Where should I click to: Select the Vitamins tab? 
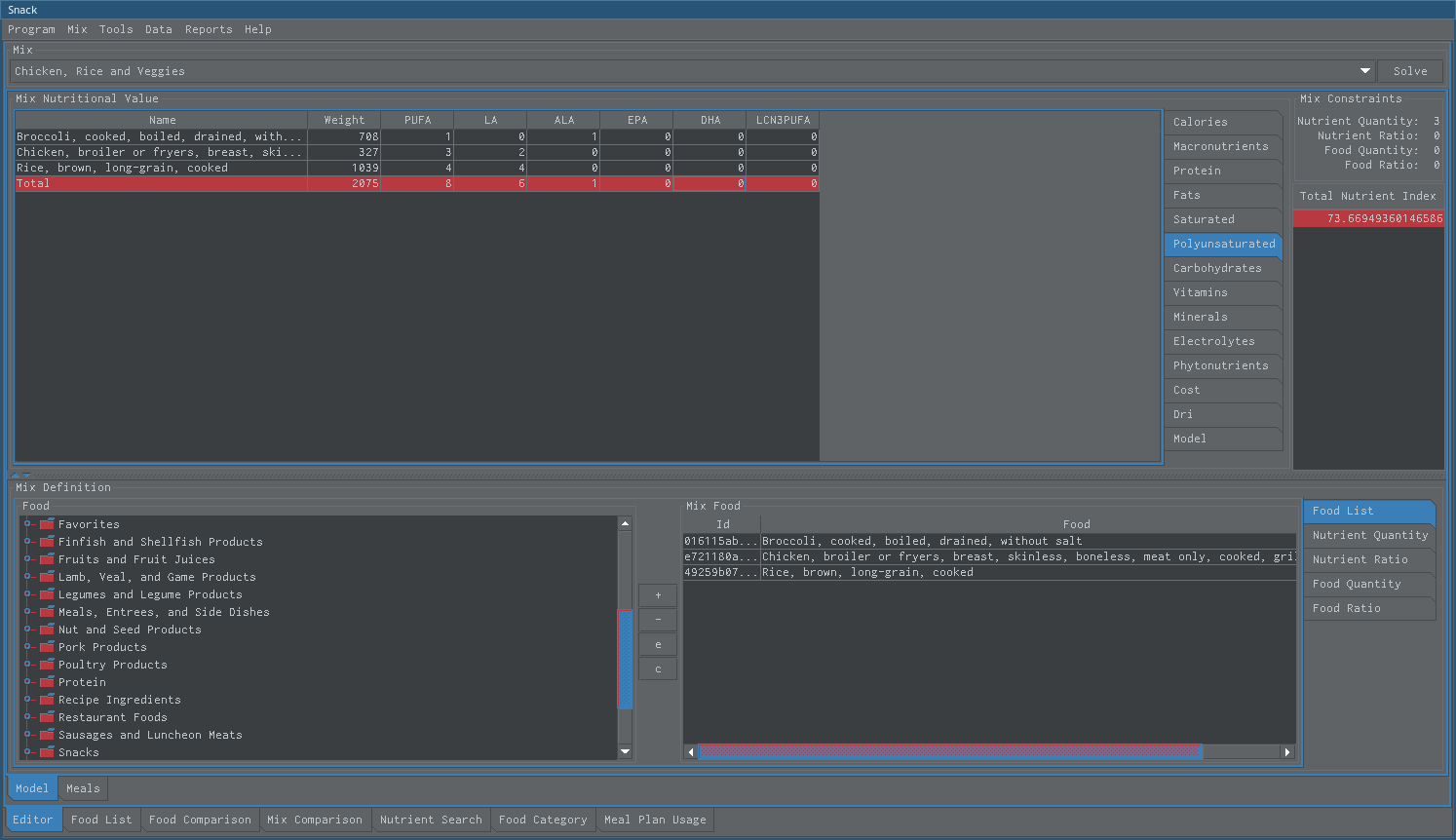[x=1222, y=292]
